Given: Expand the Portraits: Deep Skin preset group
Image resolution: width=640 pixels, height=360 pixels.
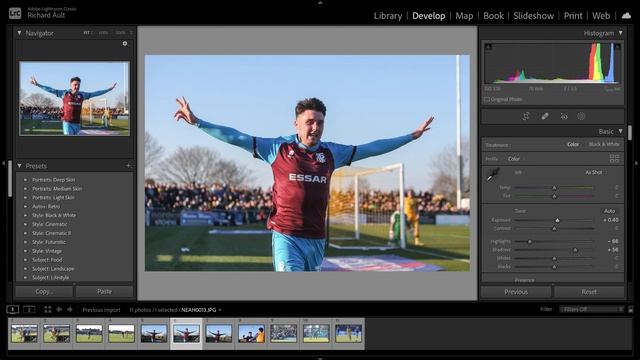Looking at the screenshot, I should [x=25, y=180].
